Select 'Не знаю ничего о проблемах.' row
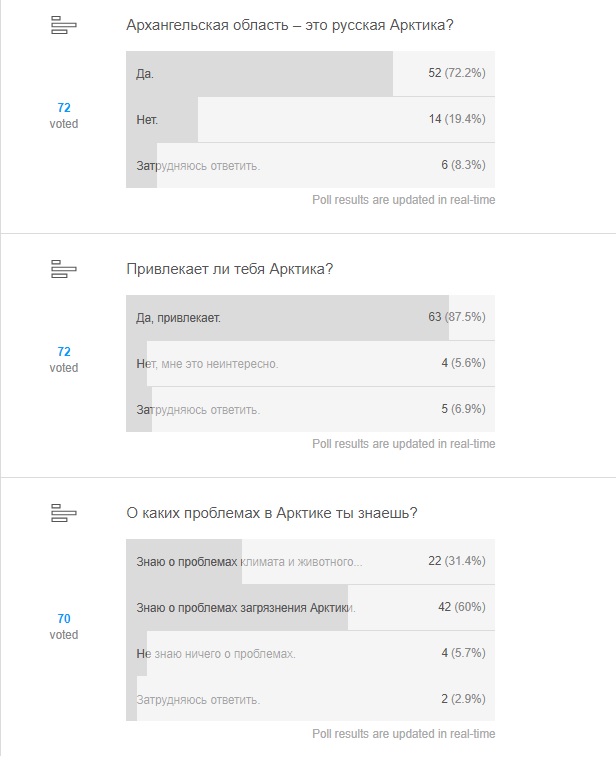 (x=310, y=654)
